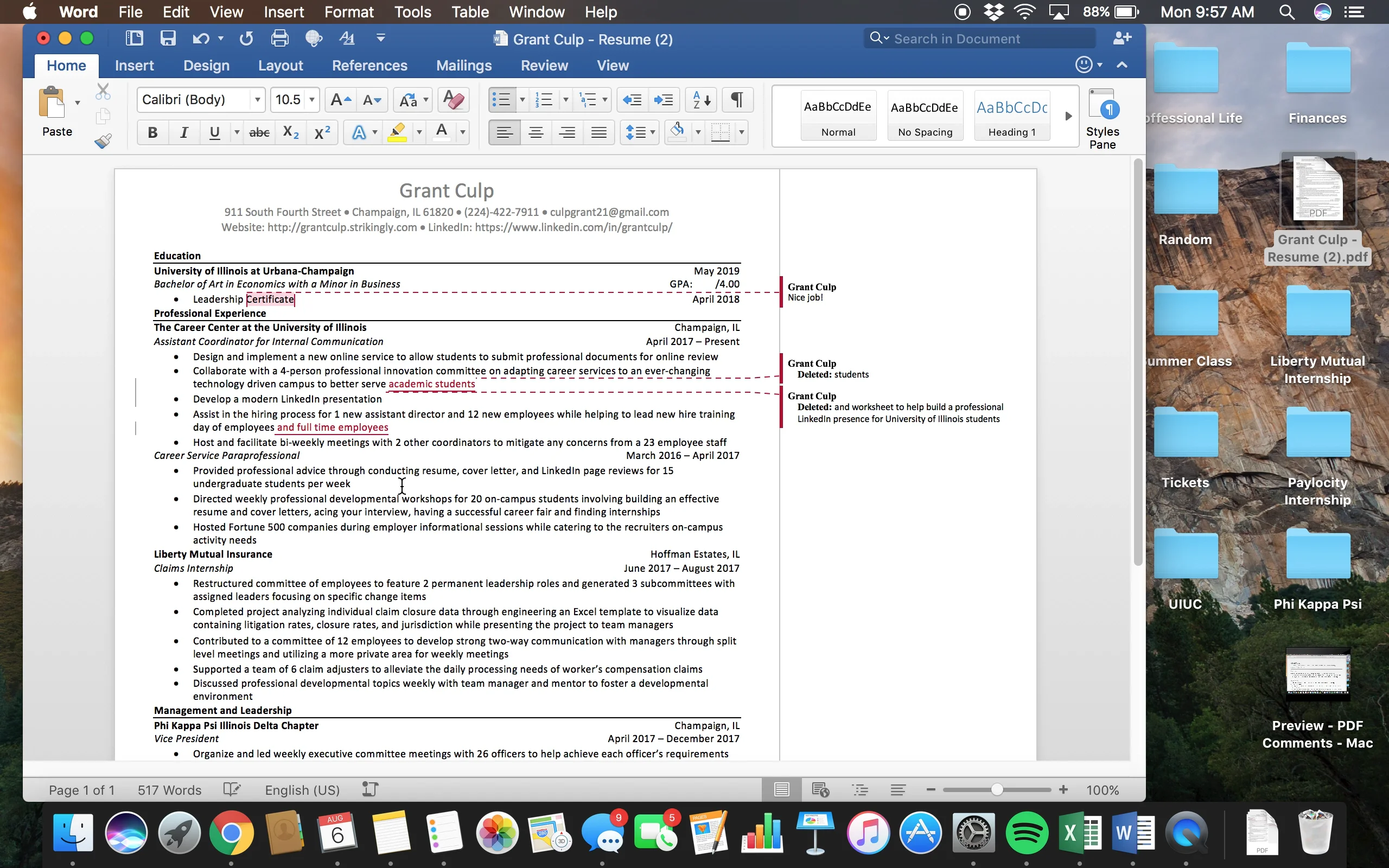Image resolution: width=1389 pixels, height=868 pixels.
Task: Click the Redo circular arrow icon
Action: [246, 39]
